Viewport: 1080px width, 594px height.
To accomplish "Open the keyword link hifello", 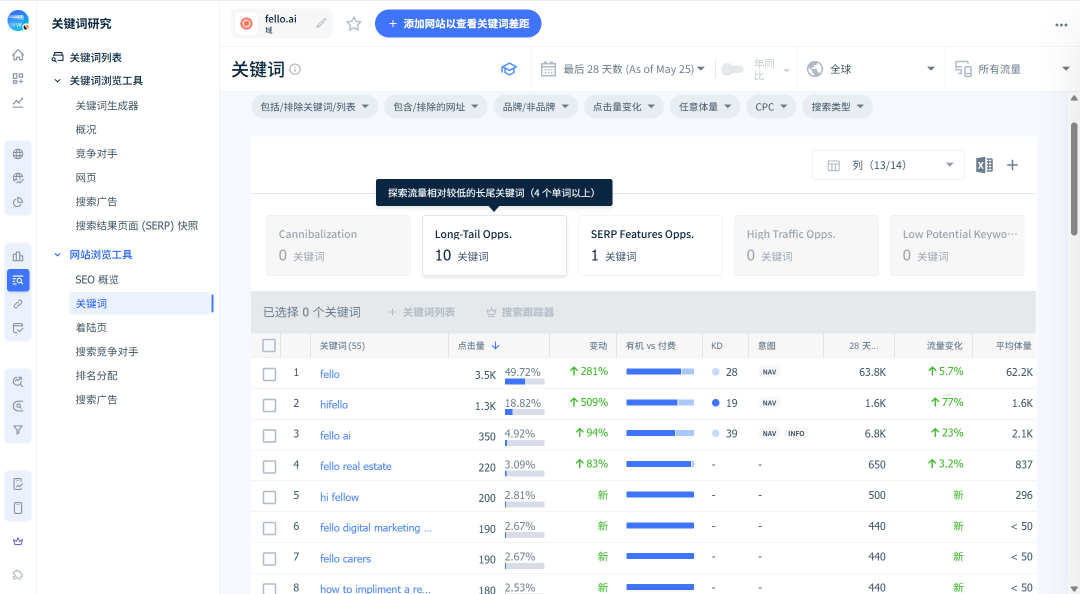I will click(334, 404).
